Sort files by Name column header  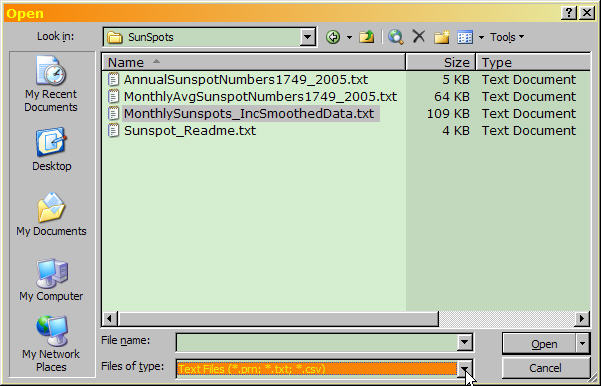tap(254, 62)
